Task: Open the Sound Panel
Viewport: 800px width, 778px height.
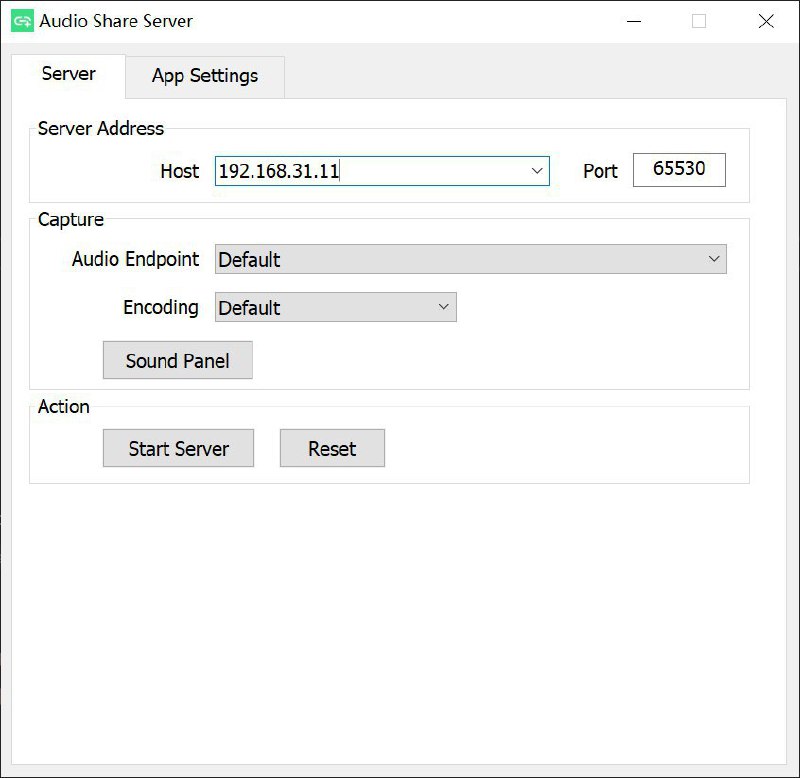Action: pos(177,361)
